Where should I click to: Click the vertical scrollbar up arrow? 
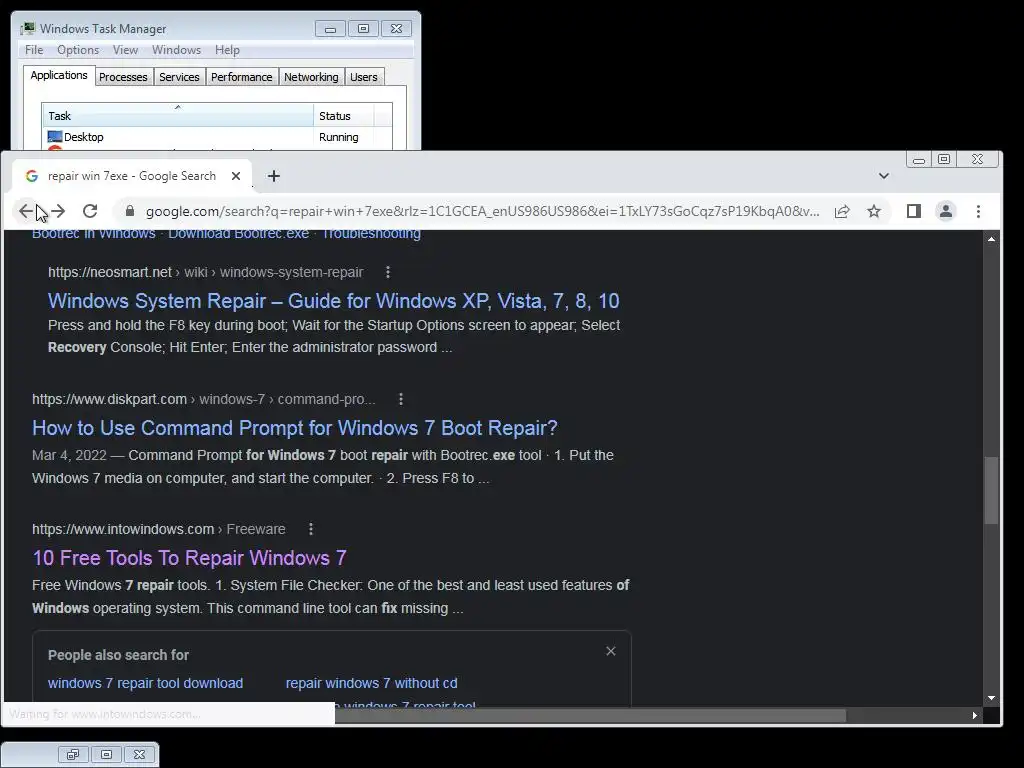[x=991, y=239]
